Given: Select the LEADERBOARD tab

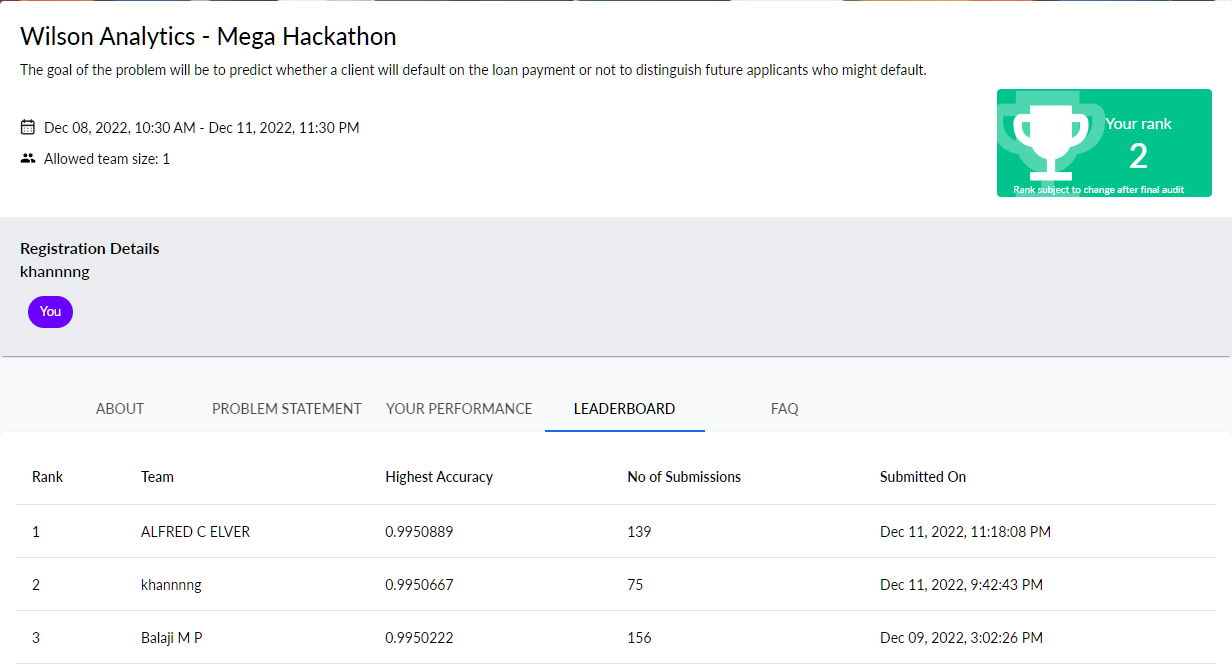Looking at the screenshot, I should coord(624,408).
